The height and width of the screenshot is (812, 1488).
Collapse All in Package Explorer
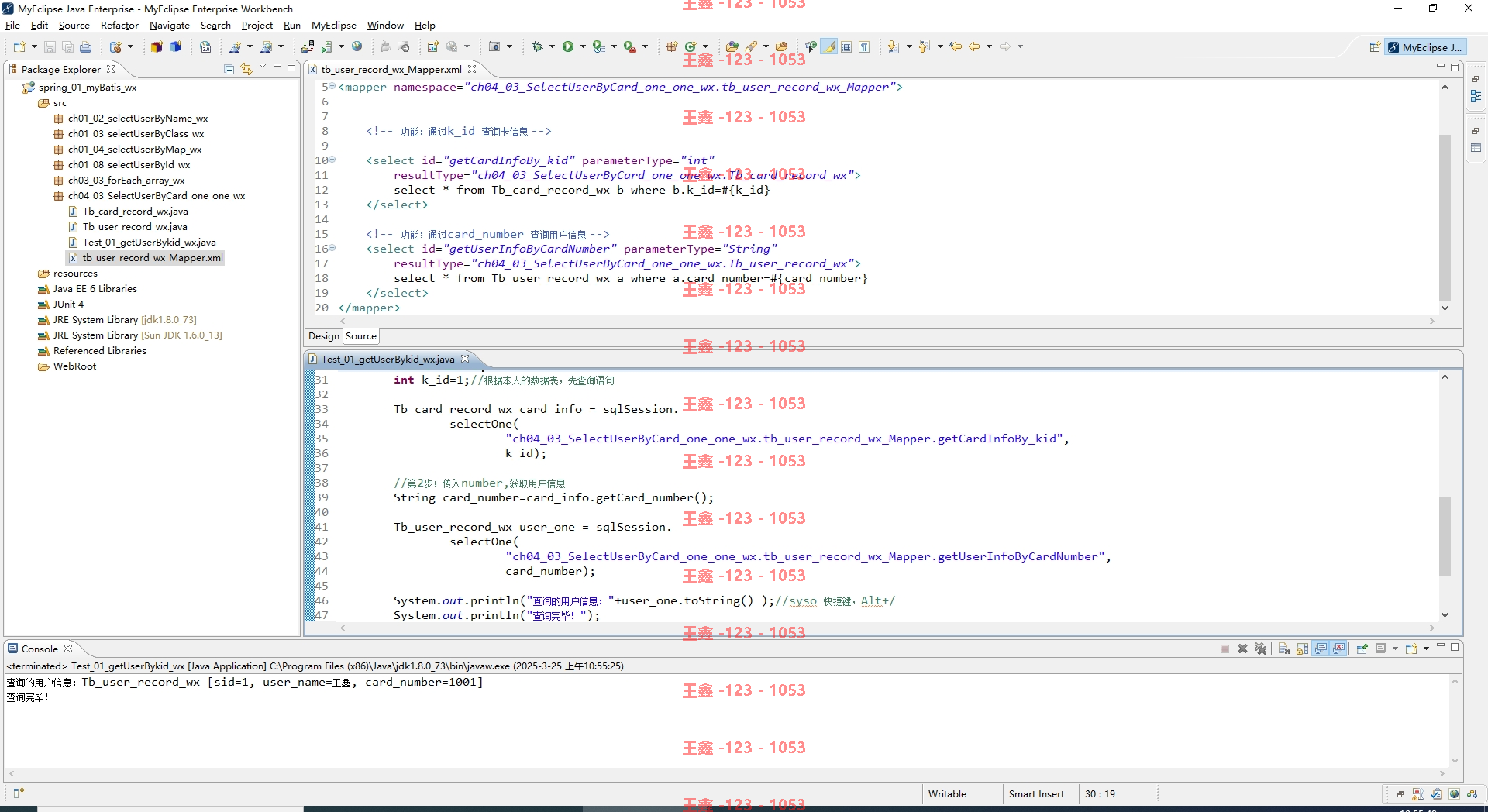229,69
